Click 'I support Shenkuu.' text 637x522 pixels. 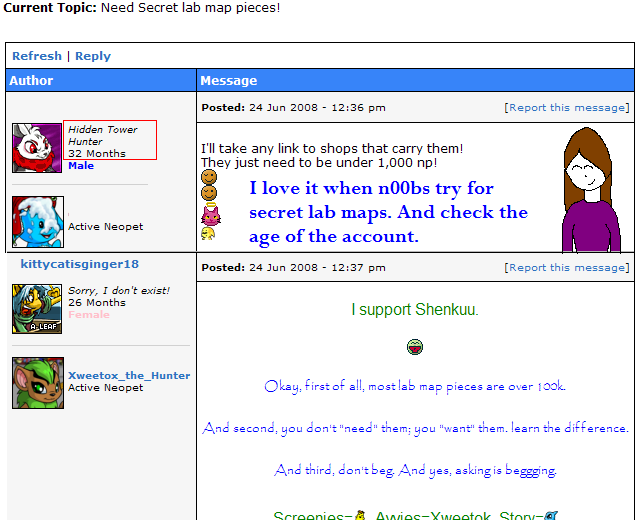[415, 310]
